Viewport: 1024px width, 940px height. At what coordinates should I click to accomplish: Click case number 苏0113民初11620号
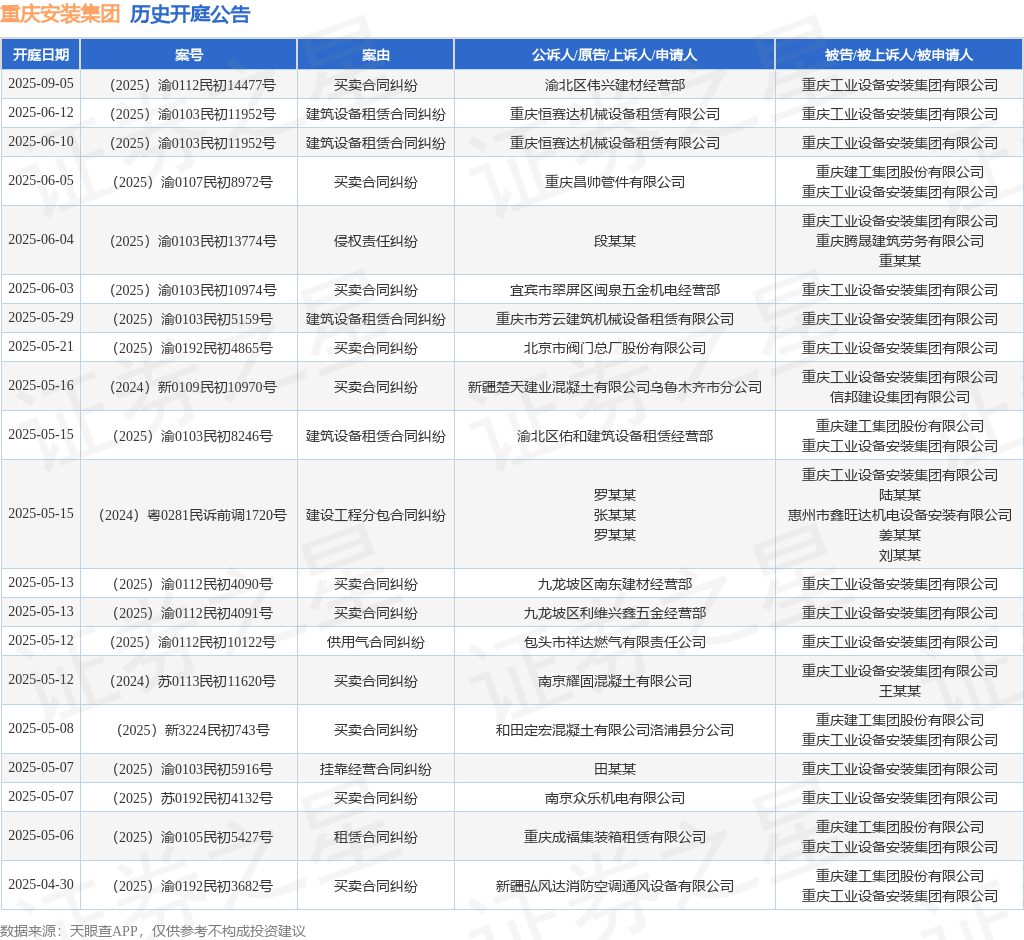217,681
